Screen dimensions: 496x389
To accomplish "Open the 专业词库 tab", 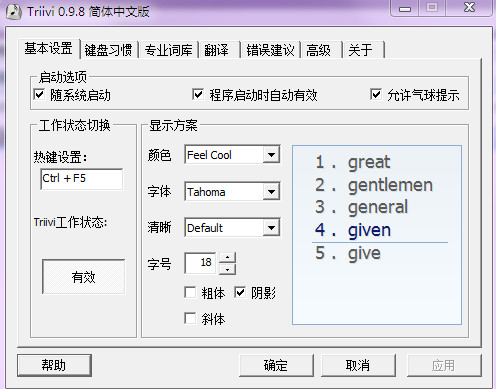I will tap(168, 50).
